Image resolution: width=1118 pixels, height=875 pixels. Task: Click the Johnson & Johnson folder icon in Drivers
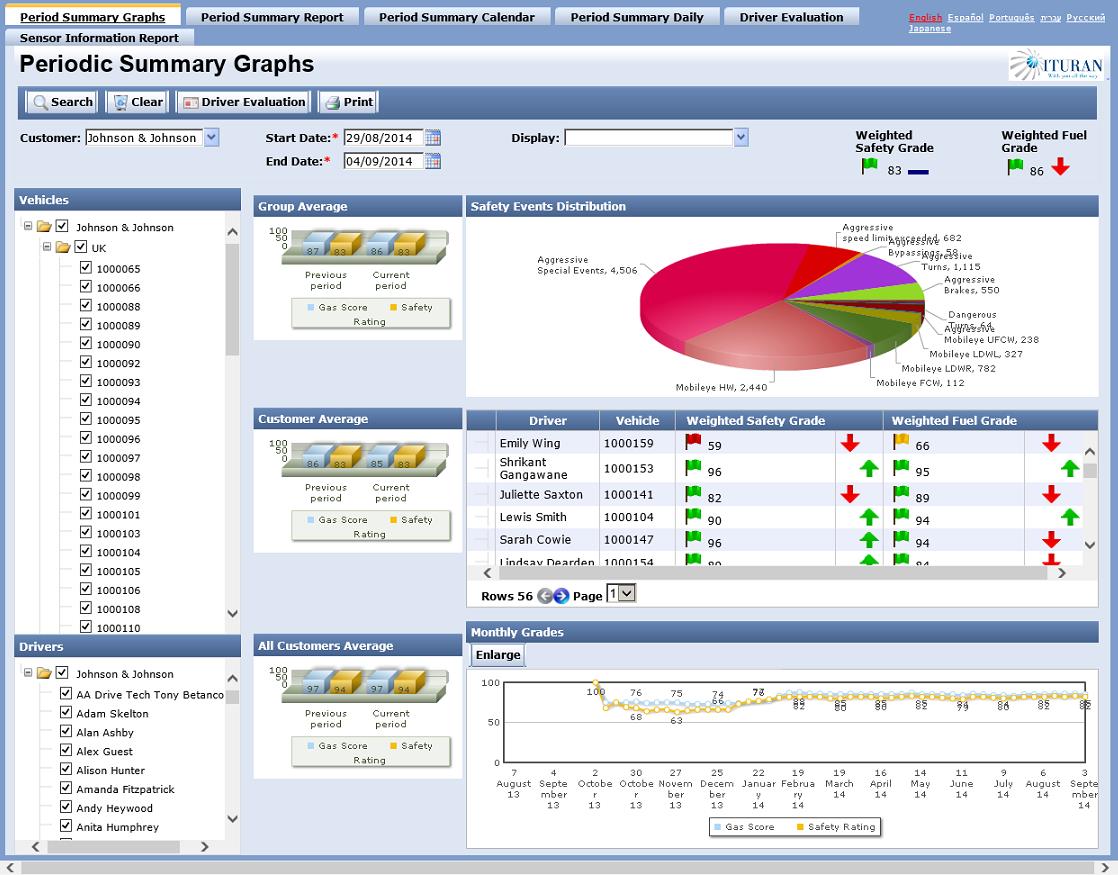click(x=44, y=673)
